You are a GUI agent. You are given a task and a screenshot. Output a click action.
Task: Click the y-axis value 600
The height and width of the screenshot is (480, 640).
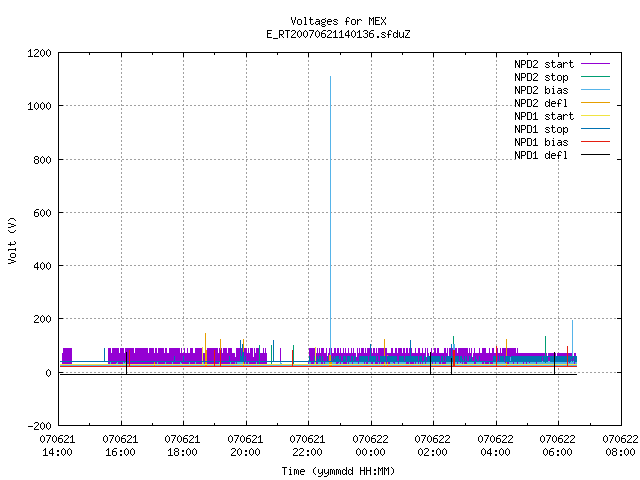[x=42, y=213]
